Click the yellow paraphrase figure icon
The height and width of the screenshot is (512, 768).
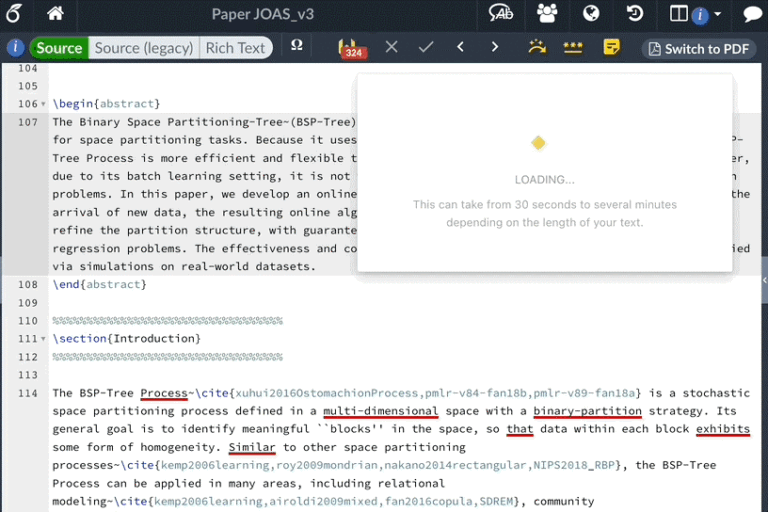[x=537, y=47]
